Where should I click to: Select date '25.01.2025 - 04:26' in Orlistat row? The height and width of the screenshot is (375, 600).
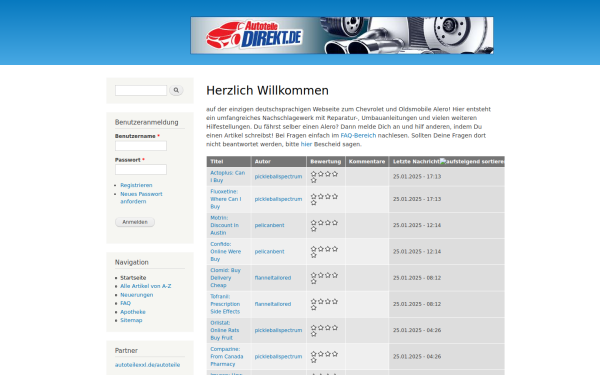pyautogui.click(x=417, y=330)
